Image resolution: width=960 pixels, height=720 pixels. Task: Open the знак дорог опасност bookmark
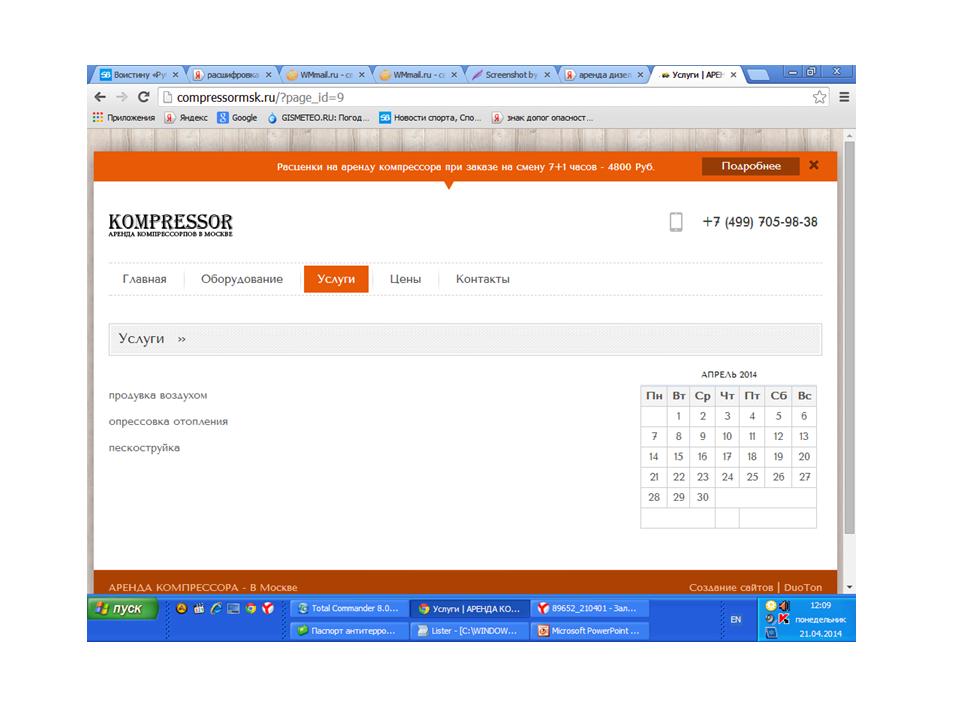click(x=542, y=118)
